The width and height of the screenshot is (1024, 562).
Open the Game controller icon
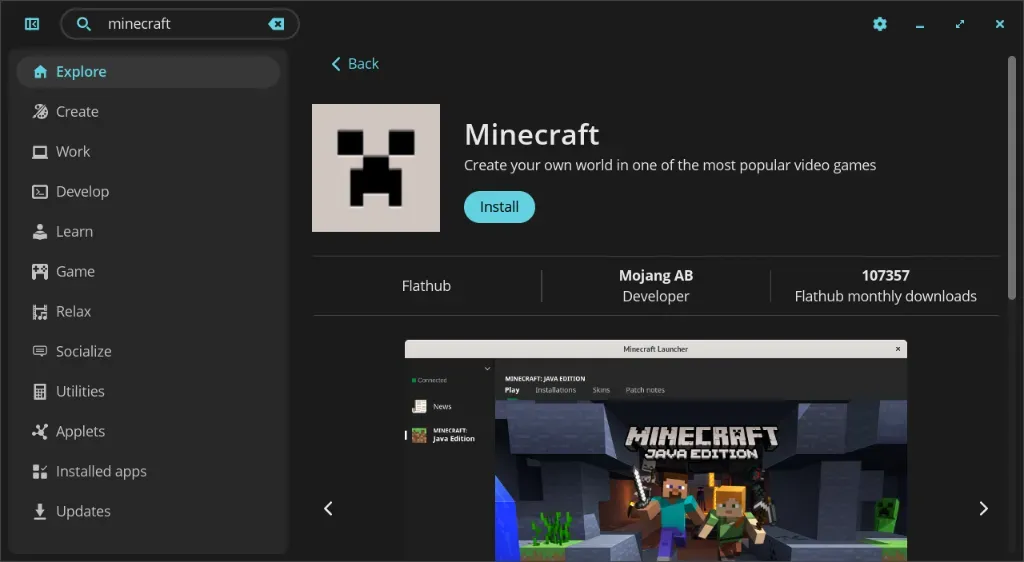click(40, 272)
